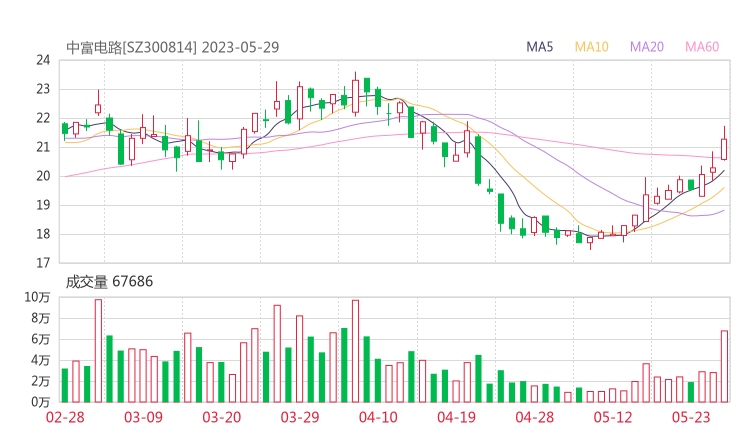This screenshot has width=740, height=440.
Task: Click the final red volume bar on the right
Action: click(x=724, y=366)
